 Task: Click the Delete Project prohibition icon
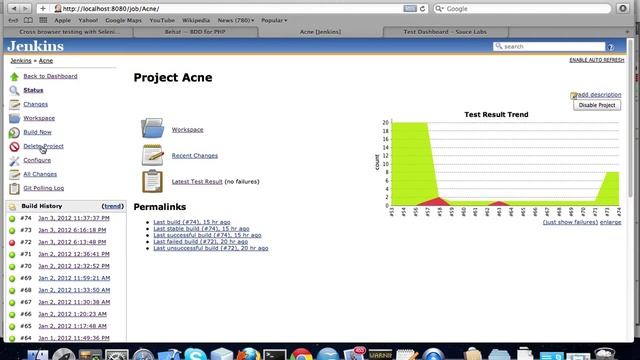coord(14,147)
